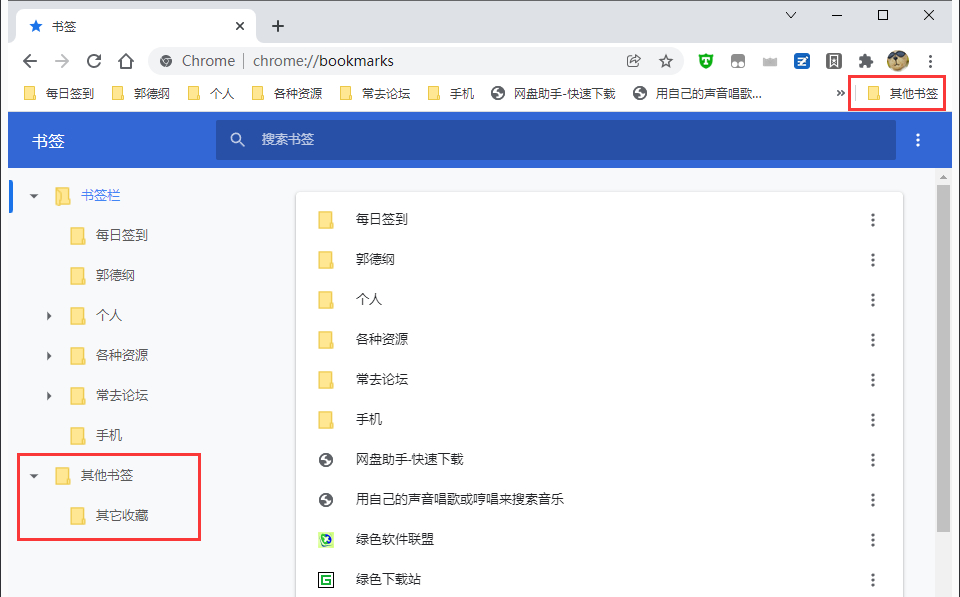
Task: Open more actions for 用自己的声音 row
Action: pos(872,500)
